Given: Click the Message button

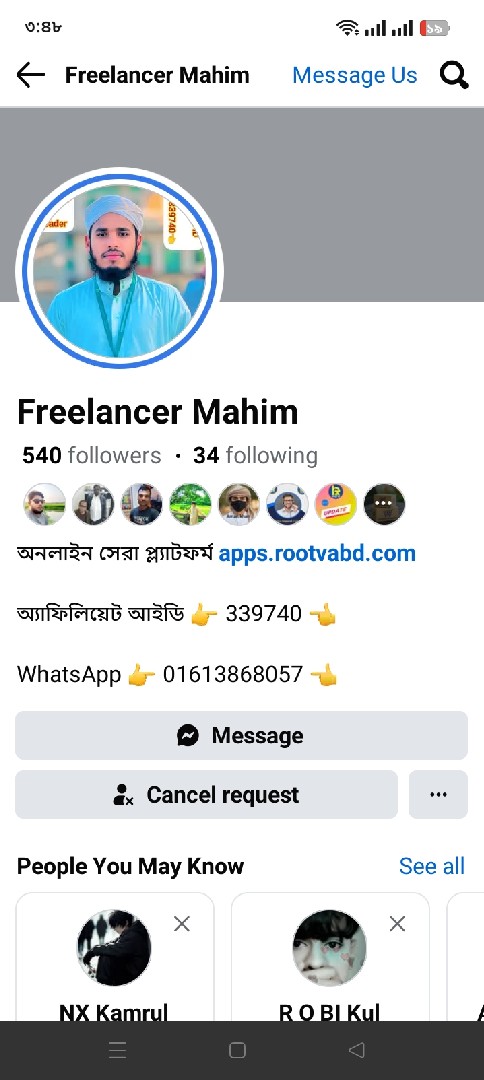Looking at the screenshot, I should point(242,735).
